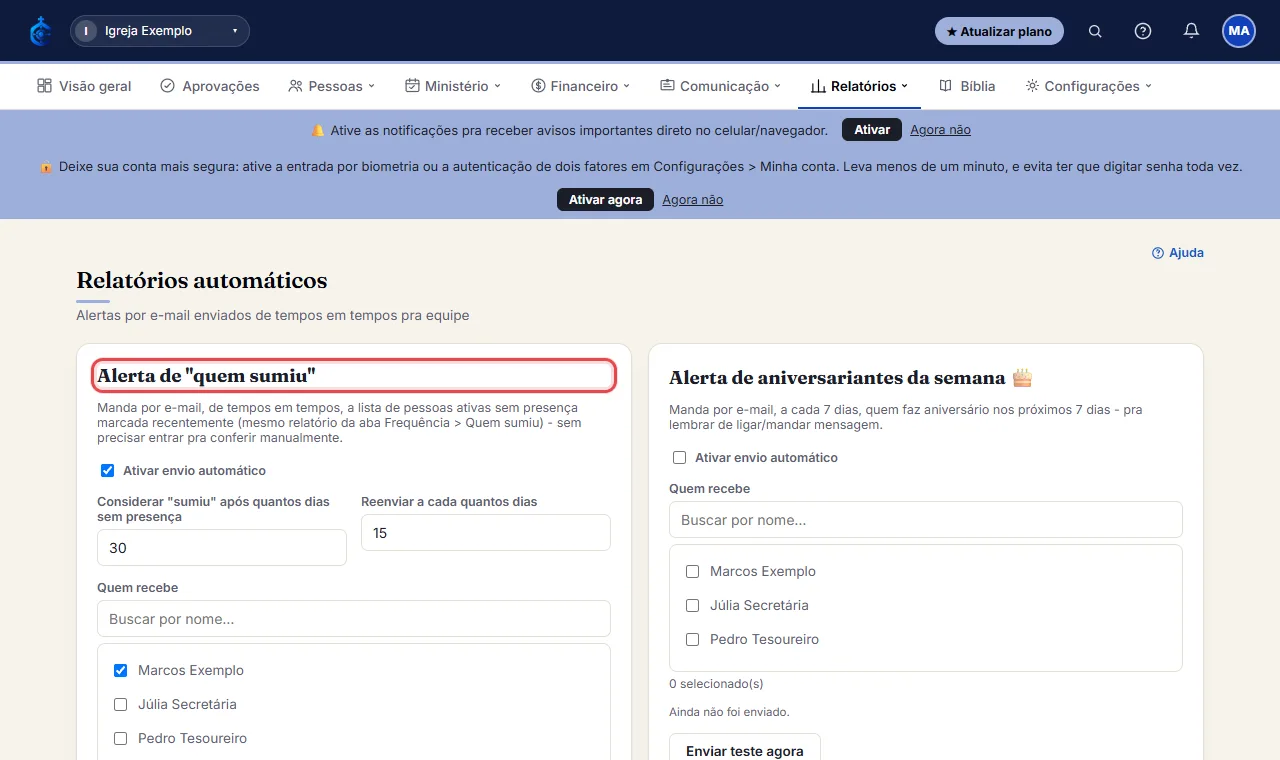1280x760 pixels.
Task: Click the Configurações gear icon
Action: (x=1032, y=86)
